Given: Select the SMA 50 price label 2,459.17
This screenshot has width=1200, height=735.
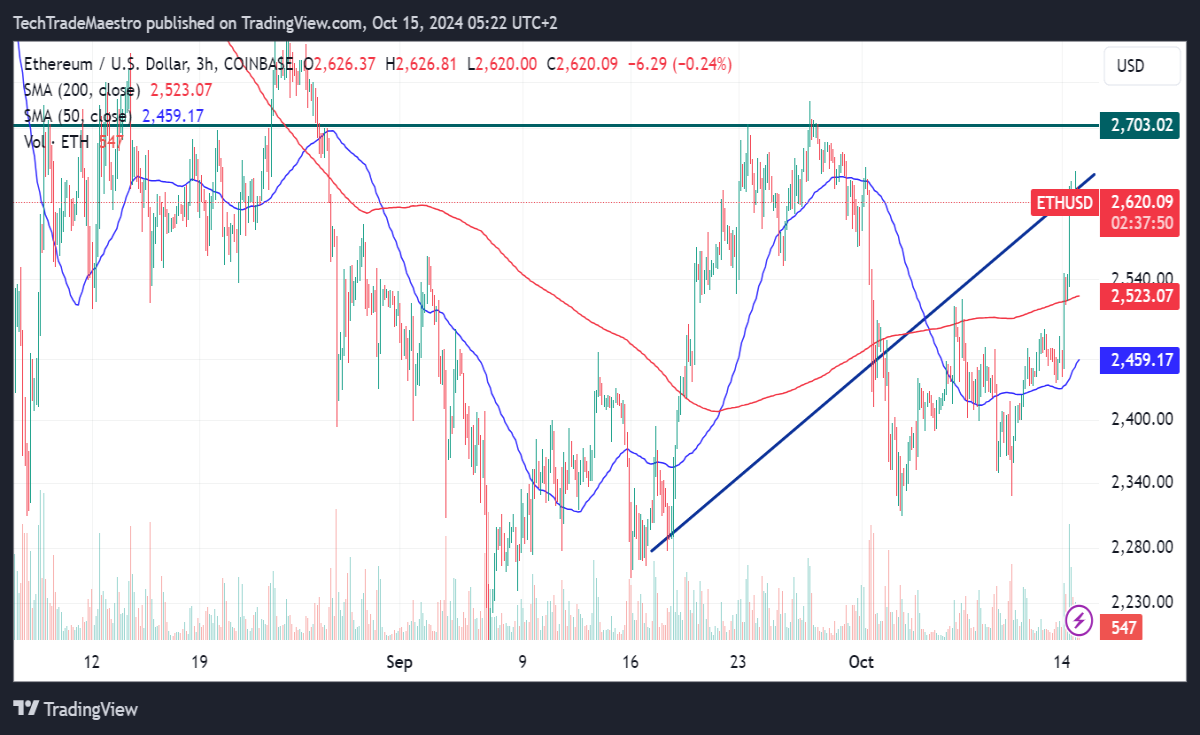Looking at the screenshot, I should coord(1141,360).
